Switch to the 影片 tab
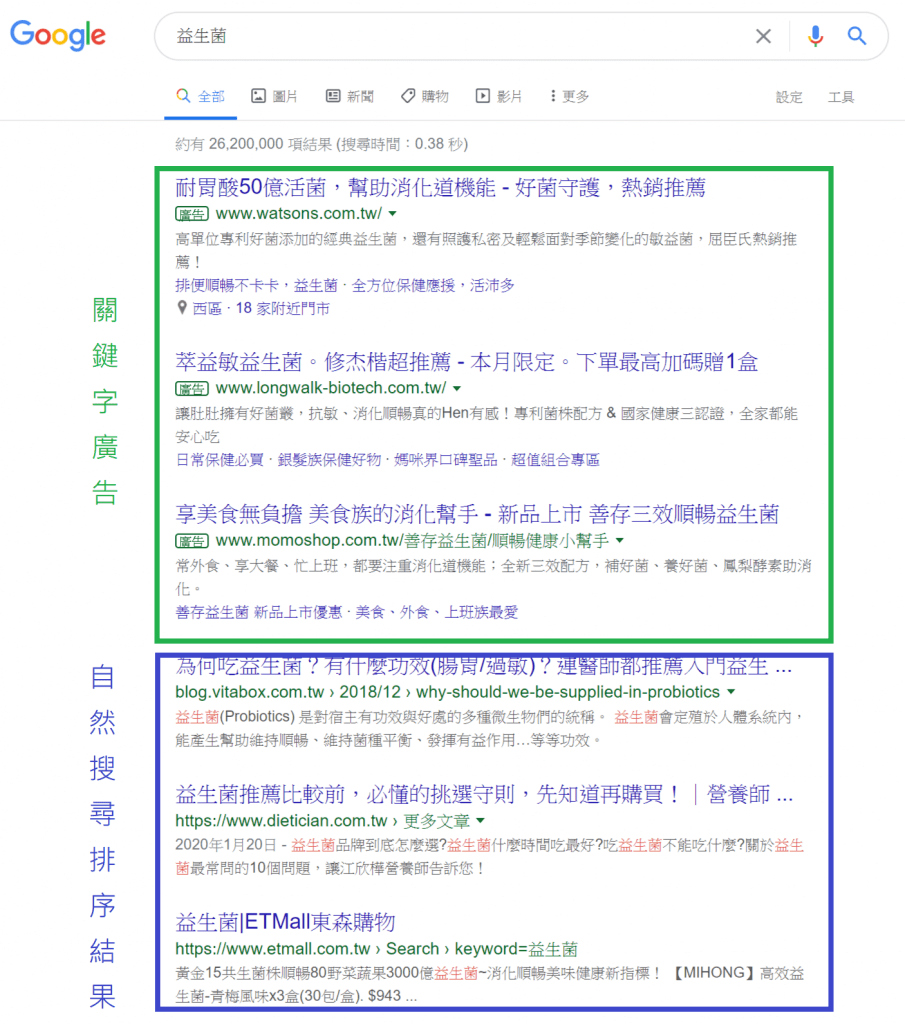 pos(499,97)
